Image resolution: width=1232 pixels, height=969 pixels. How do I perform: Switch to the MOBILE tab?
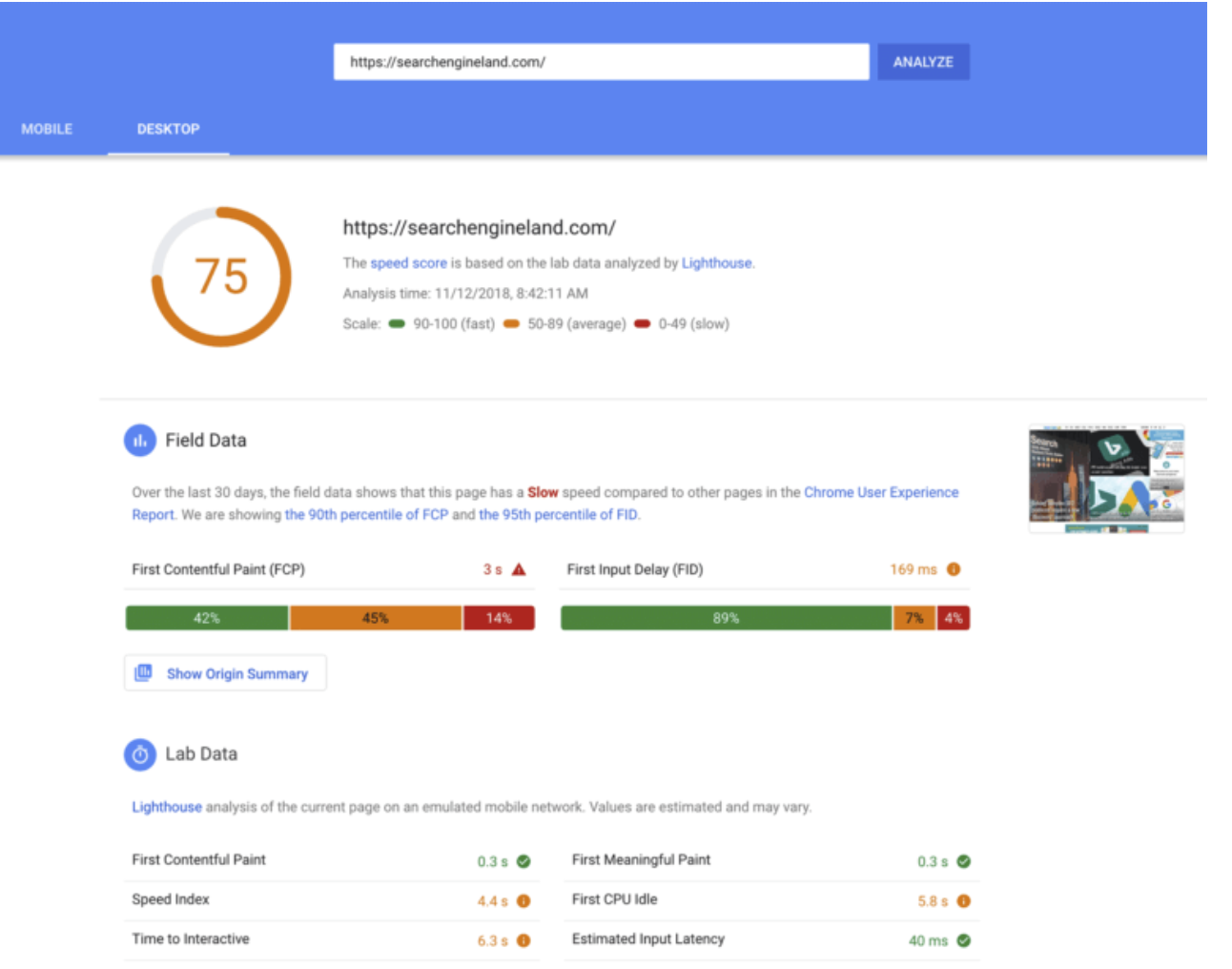pos(47,129)
